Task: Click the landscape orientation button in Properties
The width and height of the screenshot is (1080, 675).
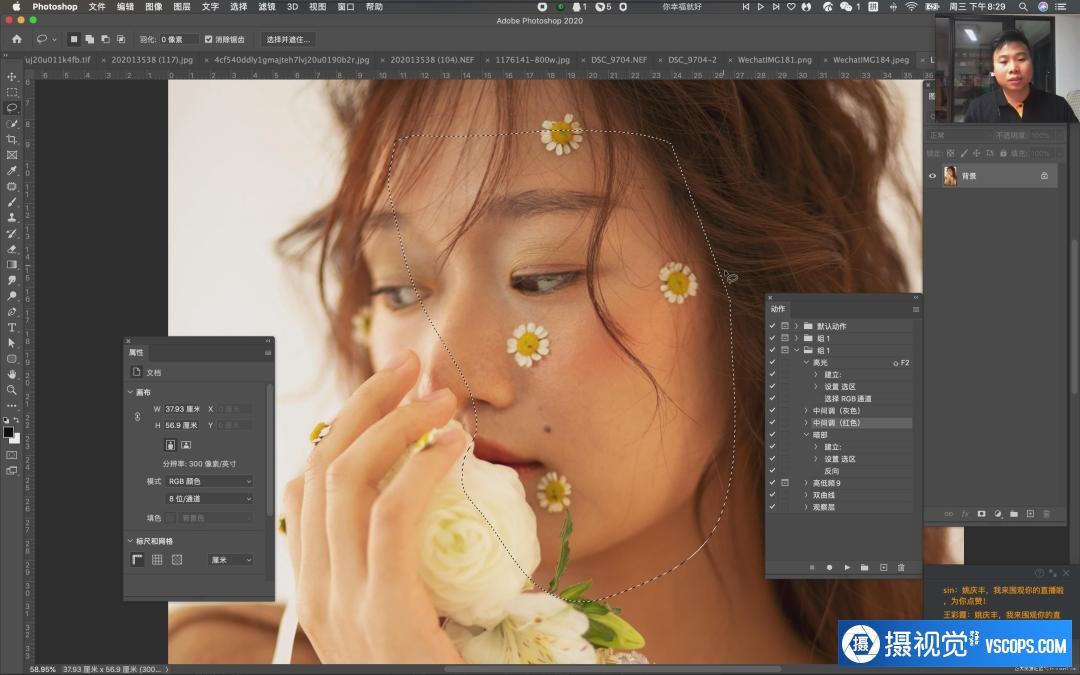Action: (186, 445)
